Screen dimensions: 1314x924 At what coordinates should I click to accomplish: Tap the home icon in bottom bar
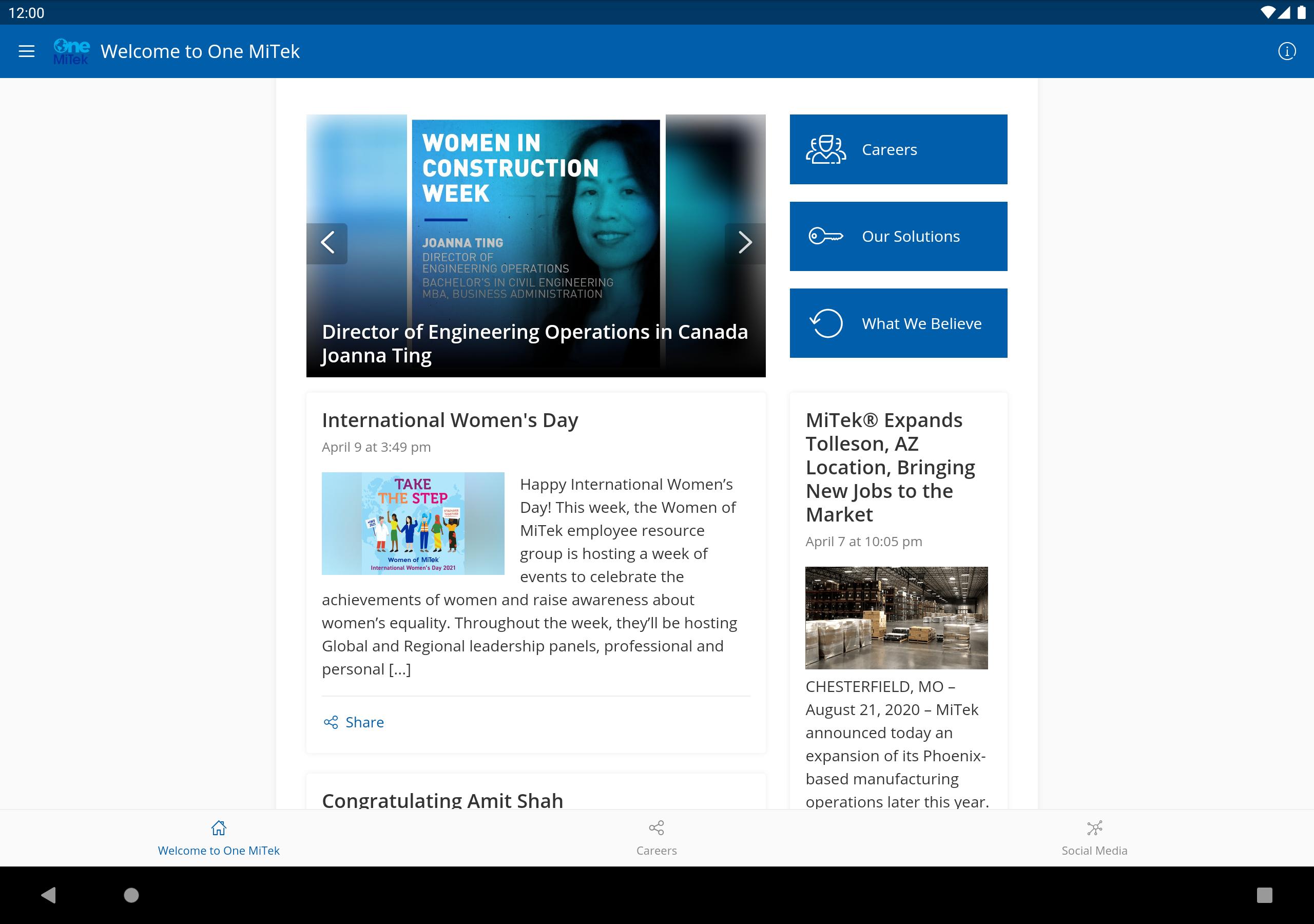(219, 828)
